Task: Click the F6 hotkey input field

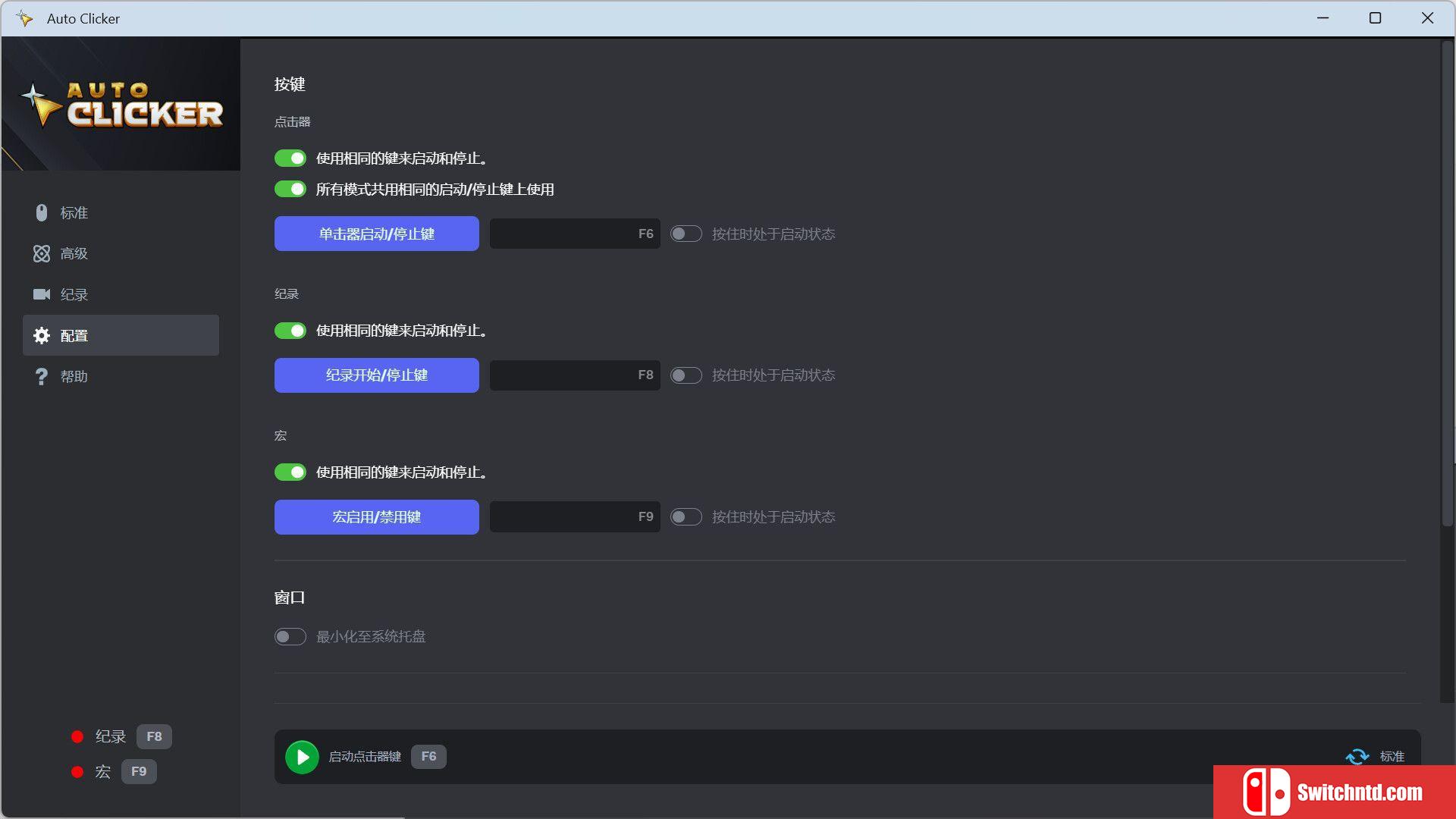Action: (x=575, y=234)
